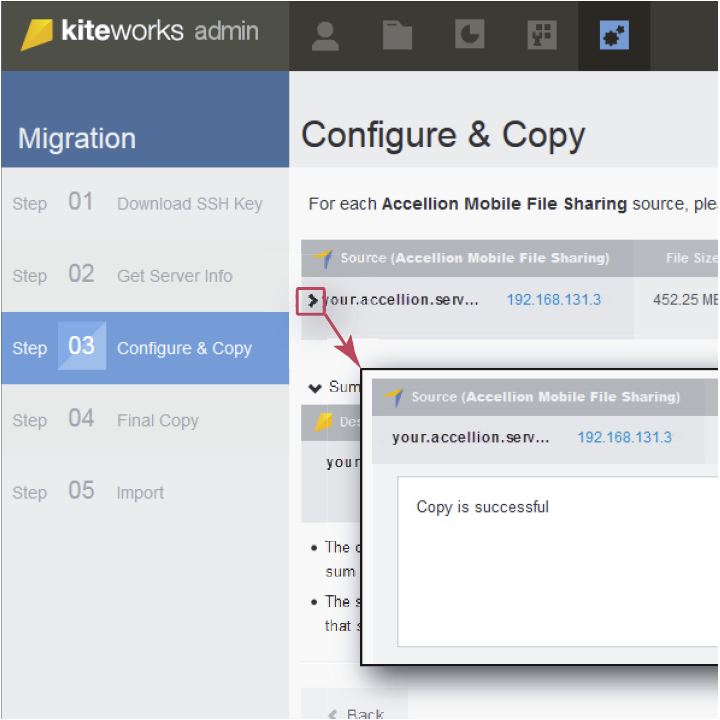Click the kiteworks admin logo
The width and height of the screenshot is (720, 720).
140,33
